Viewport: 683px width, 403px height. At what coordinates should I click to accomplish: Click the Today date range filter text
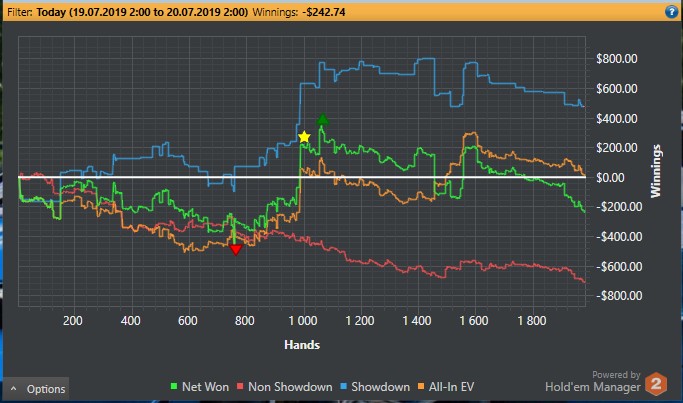142,12
